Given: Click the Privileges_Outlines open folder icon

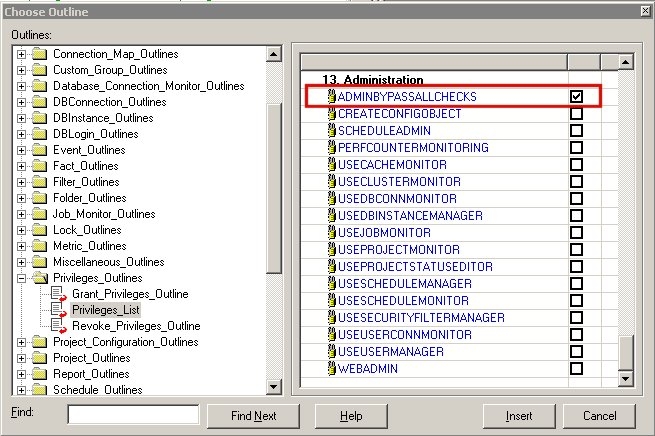Looking at the screenshot, I should click(x=40, y=278).
